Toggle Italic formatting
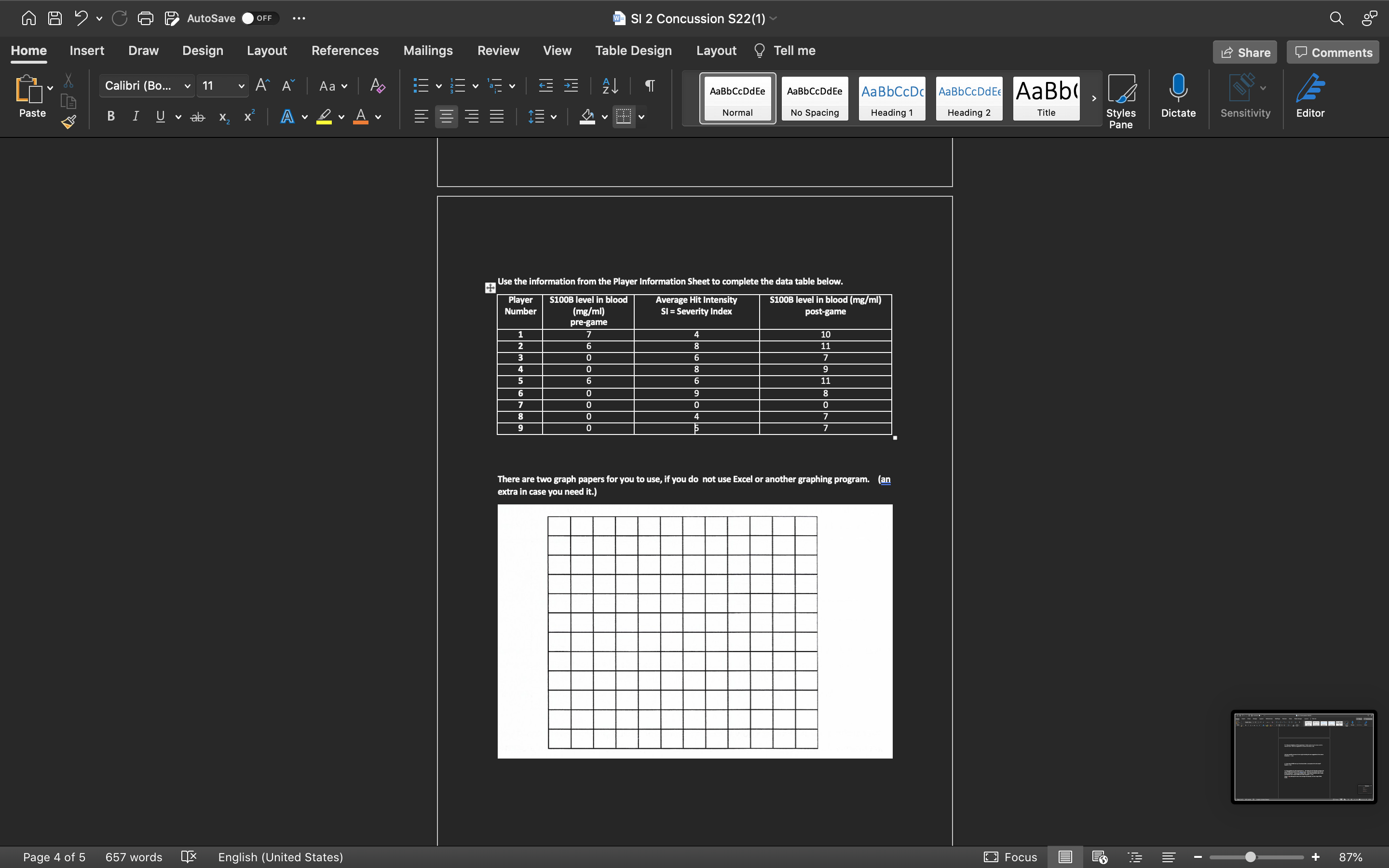Screen dimensions: 1389x868 pyautogui.click(x=136, y=117)
